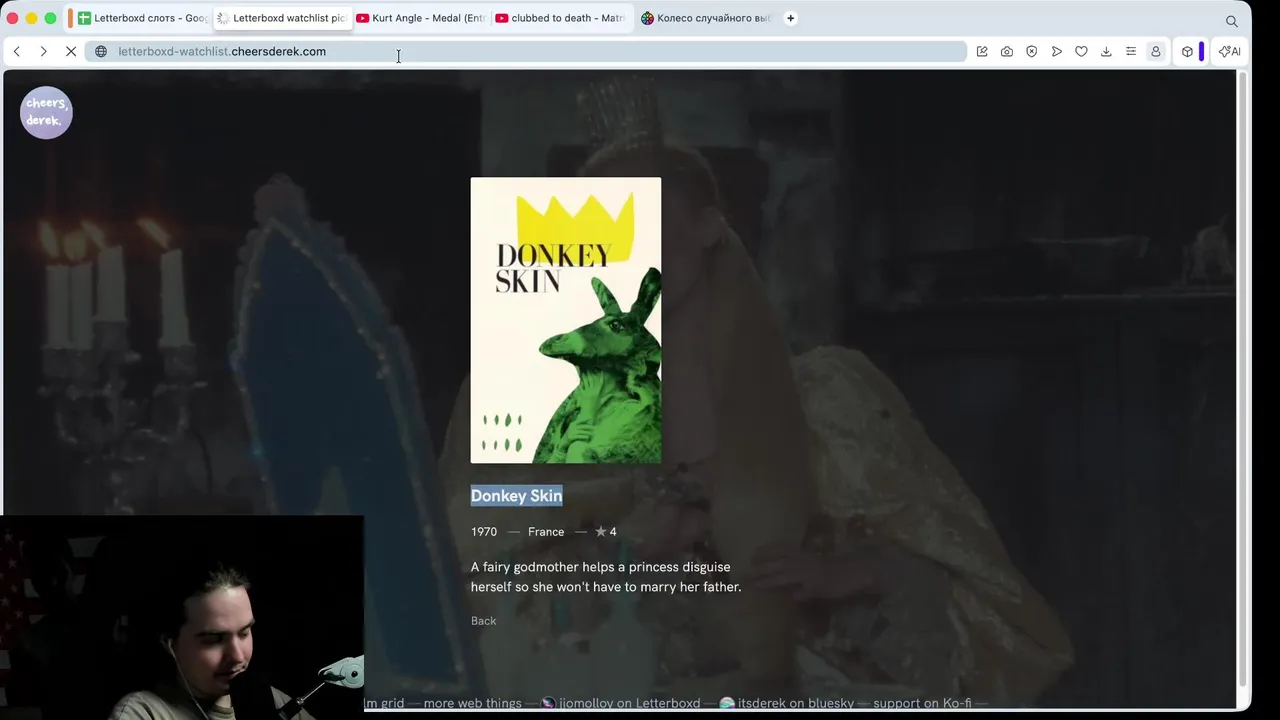
Task: Go back in browser history
Action: click(x=17, y=51)
